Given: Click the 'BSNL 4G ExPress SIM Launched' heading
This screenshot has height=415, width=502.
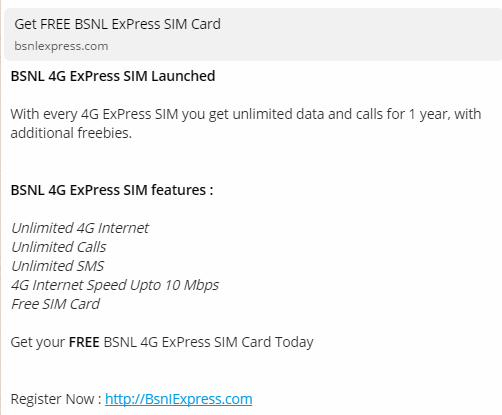Looking at the screenshot, I should tap(113, 76).
